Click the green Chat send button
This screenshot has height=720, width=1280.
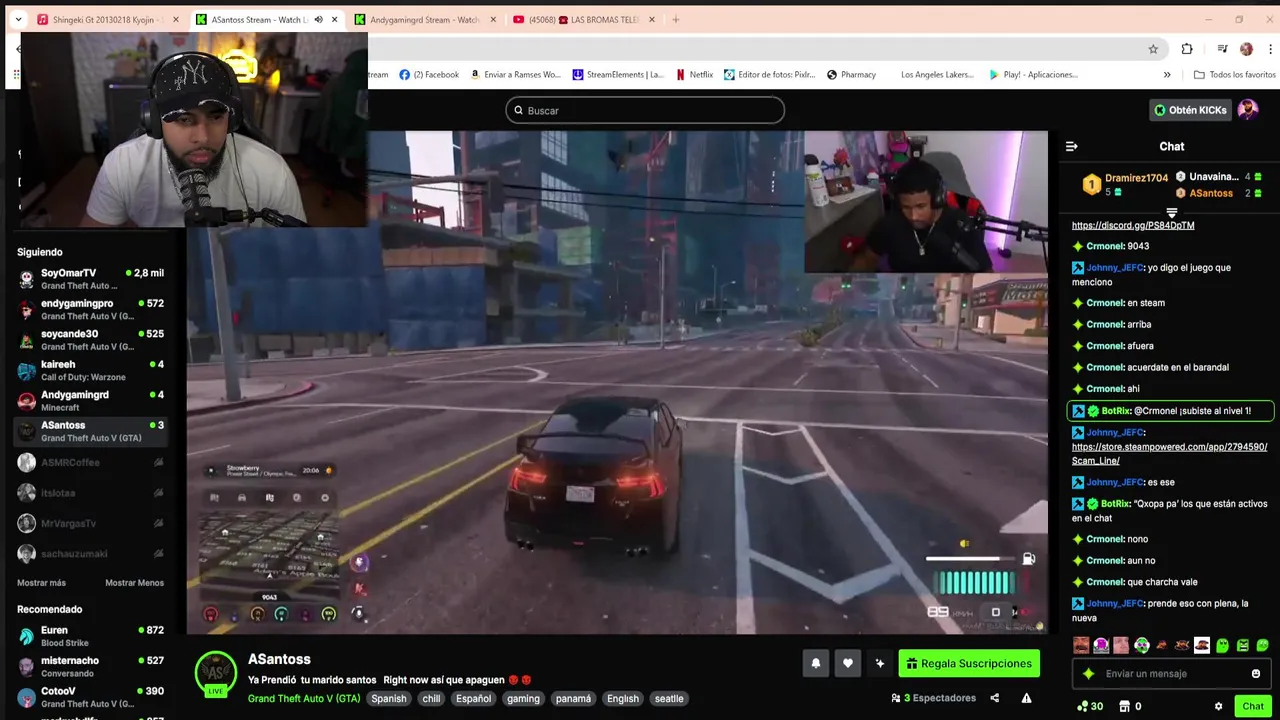tap(1253, 706)
